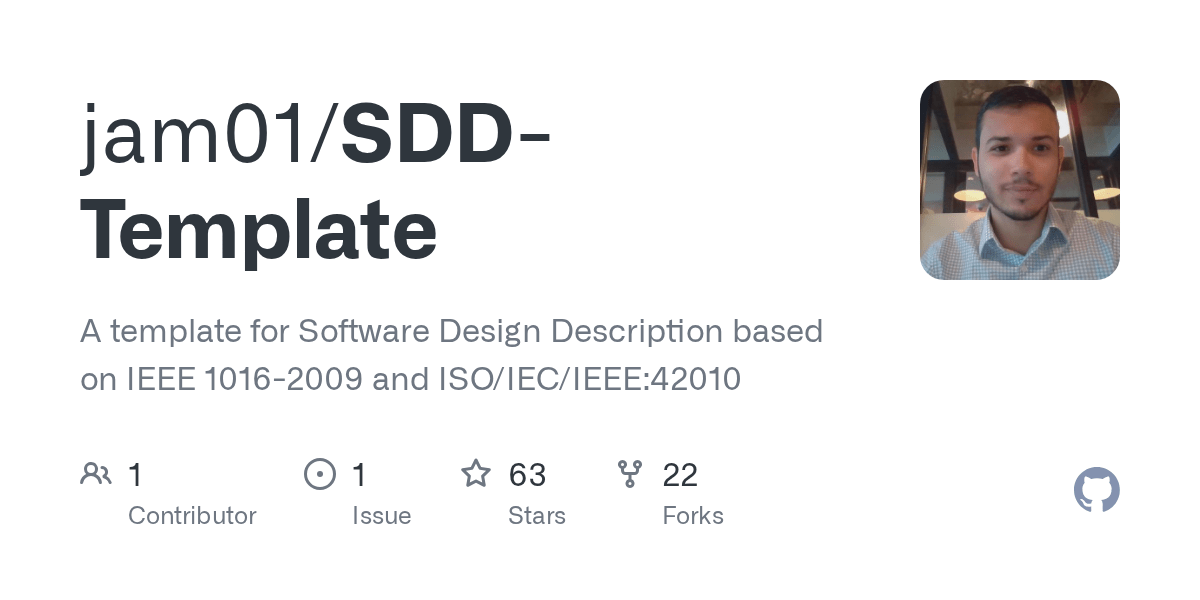This screenshot has width=1200, height=600.
Task: Click the issue count number 1
Action: (x=359, y=474)
